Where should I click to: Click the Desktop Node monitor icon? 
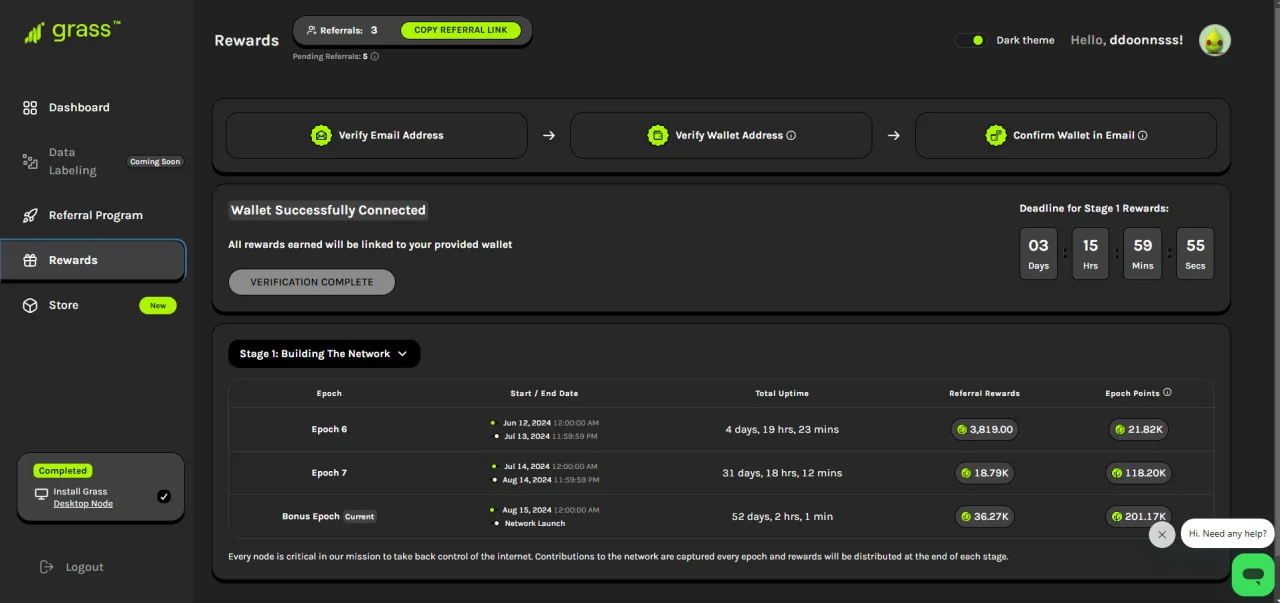pos(41,493)
